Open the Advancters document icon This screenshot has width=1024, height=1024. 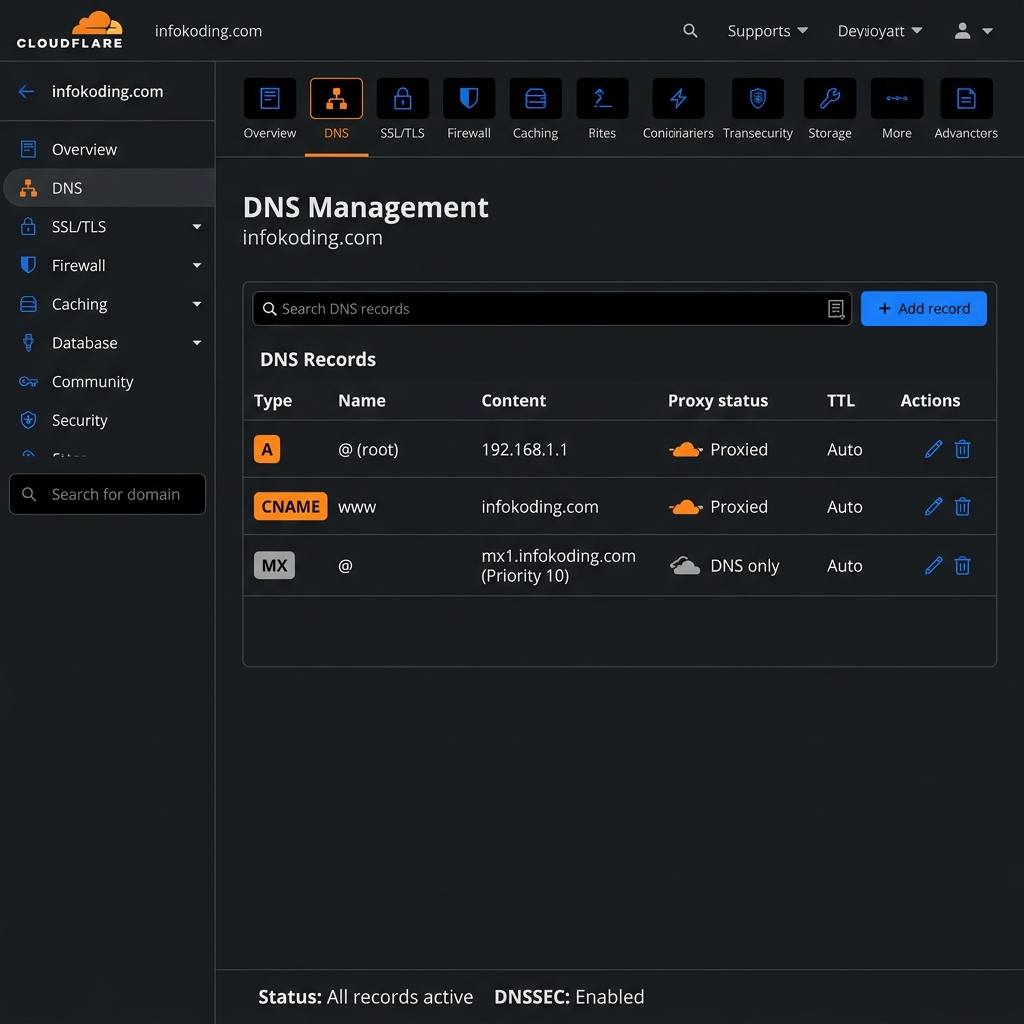[966, 99]
